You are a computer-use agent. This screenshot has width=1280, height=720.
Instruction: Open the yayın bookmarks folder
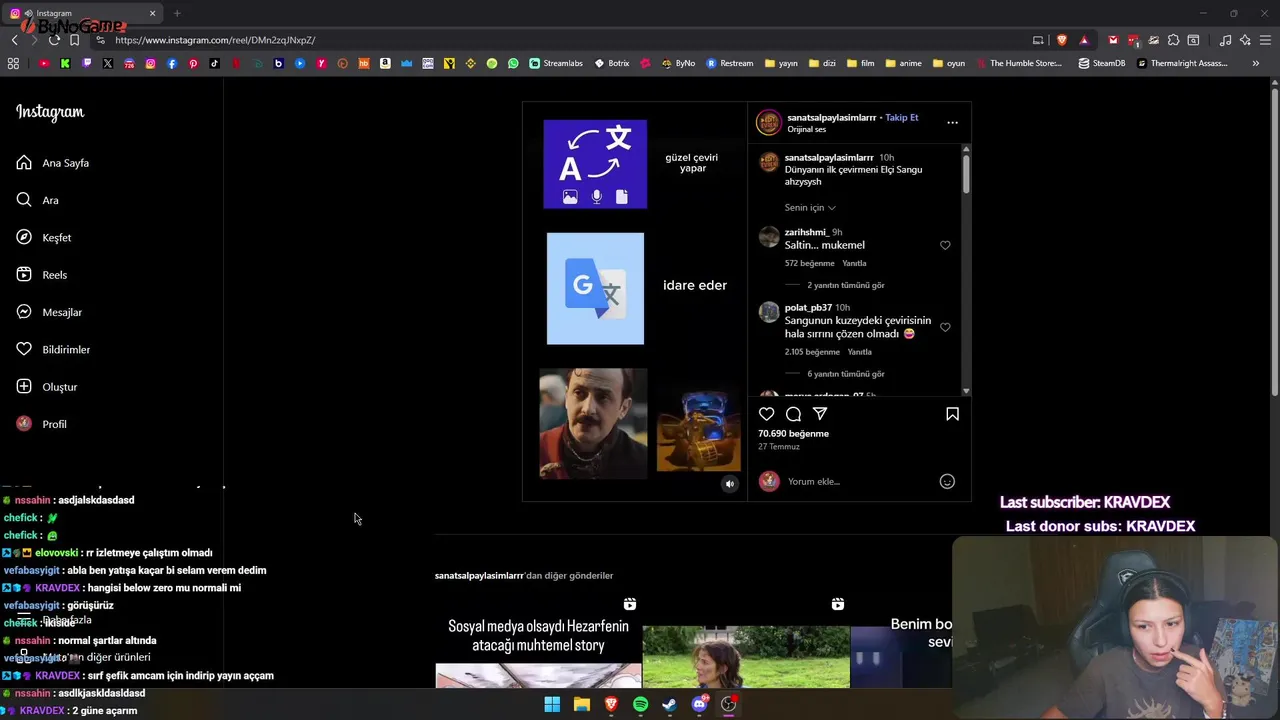781,63
